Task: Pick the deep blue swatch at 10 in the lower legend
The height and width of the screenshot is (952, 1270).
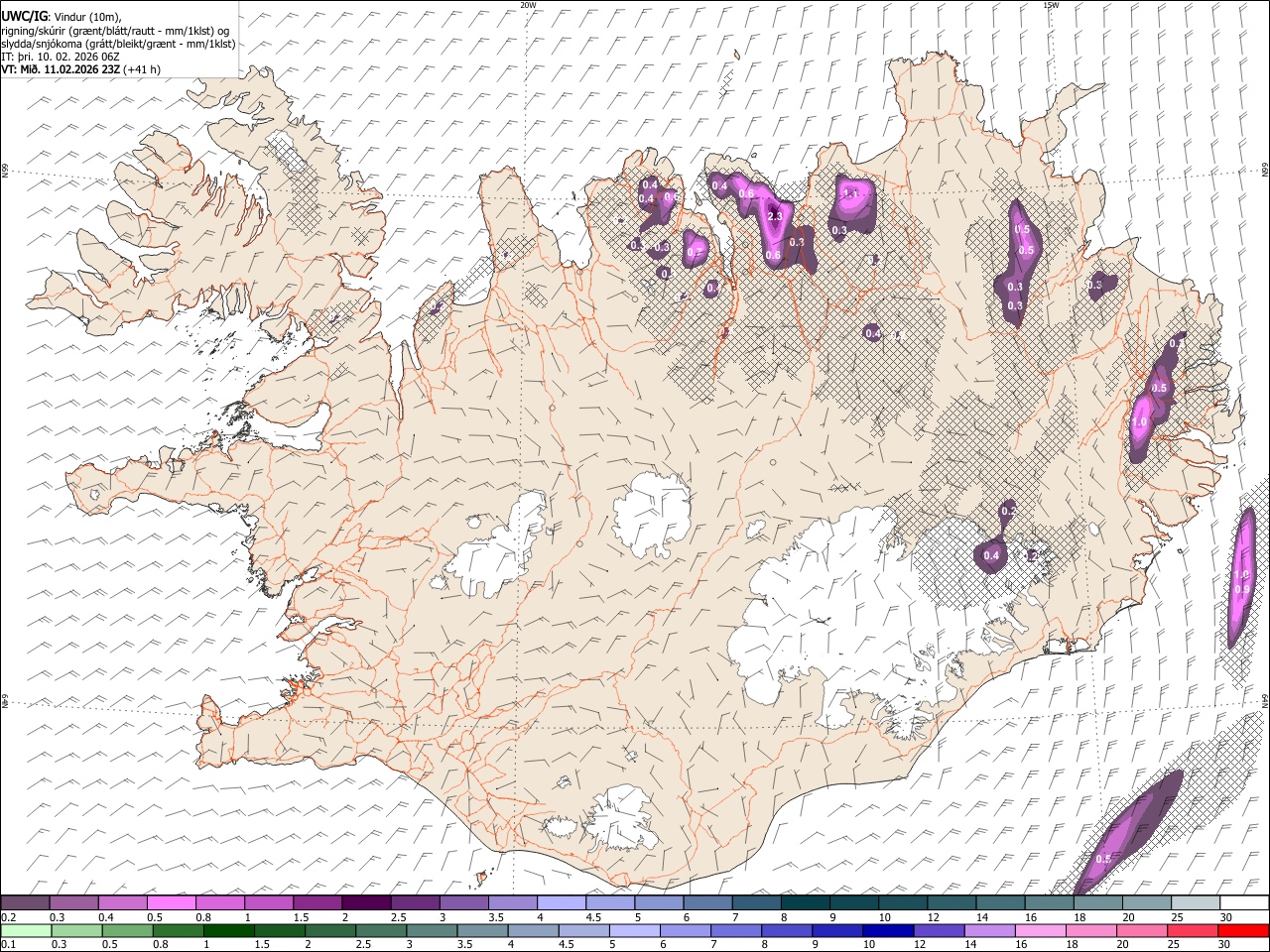Action: (888, 930)
